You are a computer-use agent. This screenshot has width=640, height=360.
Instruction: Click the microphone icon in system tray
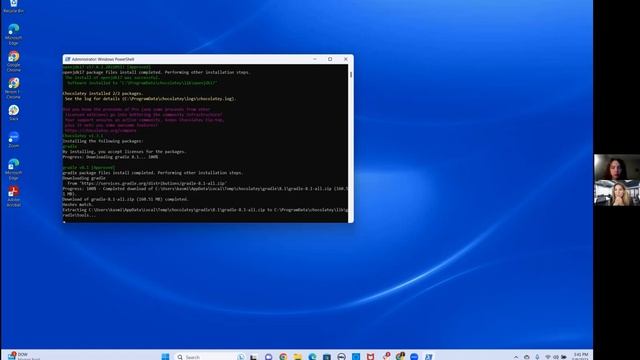click(x=537, y=357)
